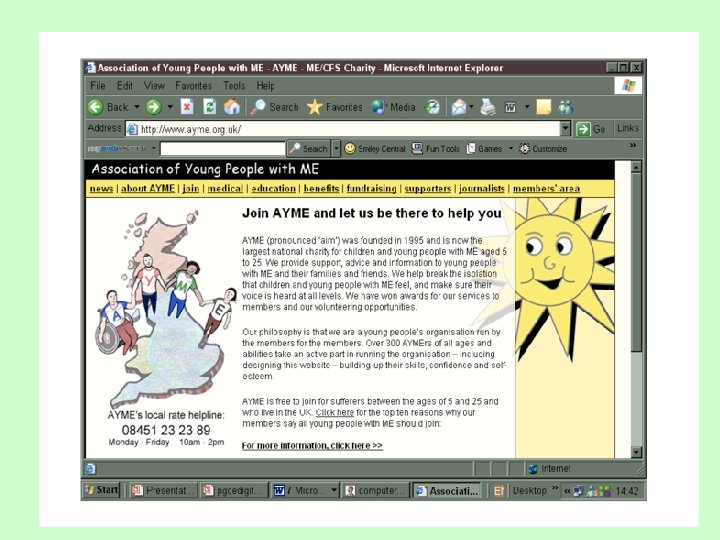This screenshot has height=540, width=720.
Task: Edit with Word icon in toolbar
Action: click(x=510, y=107)
